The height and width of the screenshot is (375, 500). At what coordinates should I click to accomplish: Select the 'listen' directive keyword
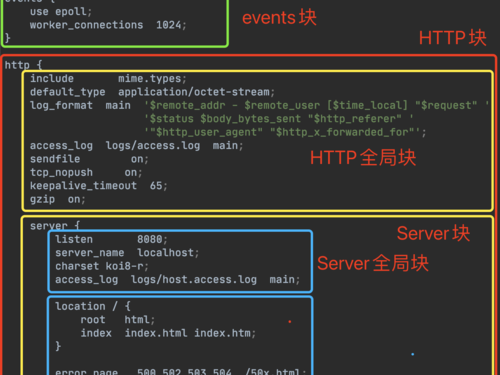(x=74, y=239)
